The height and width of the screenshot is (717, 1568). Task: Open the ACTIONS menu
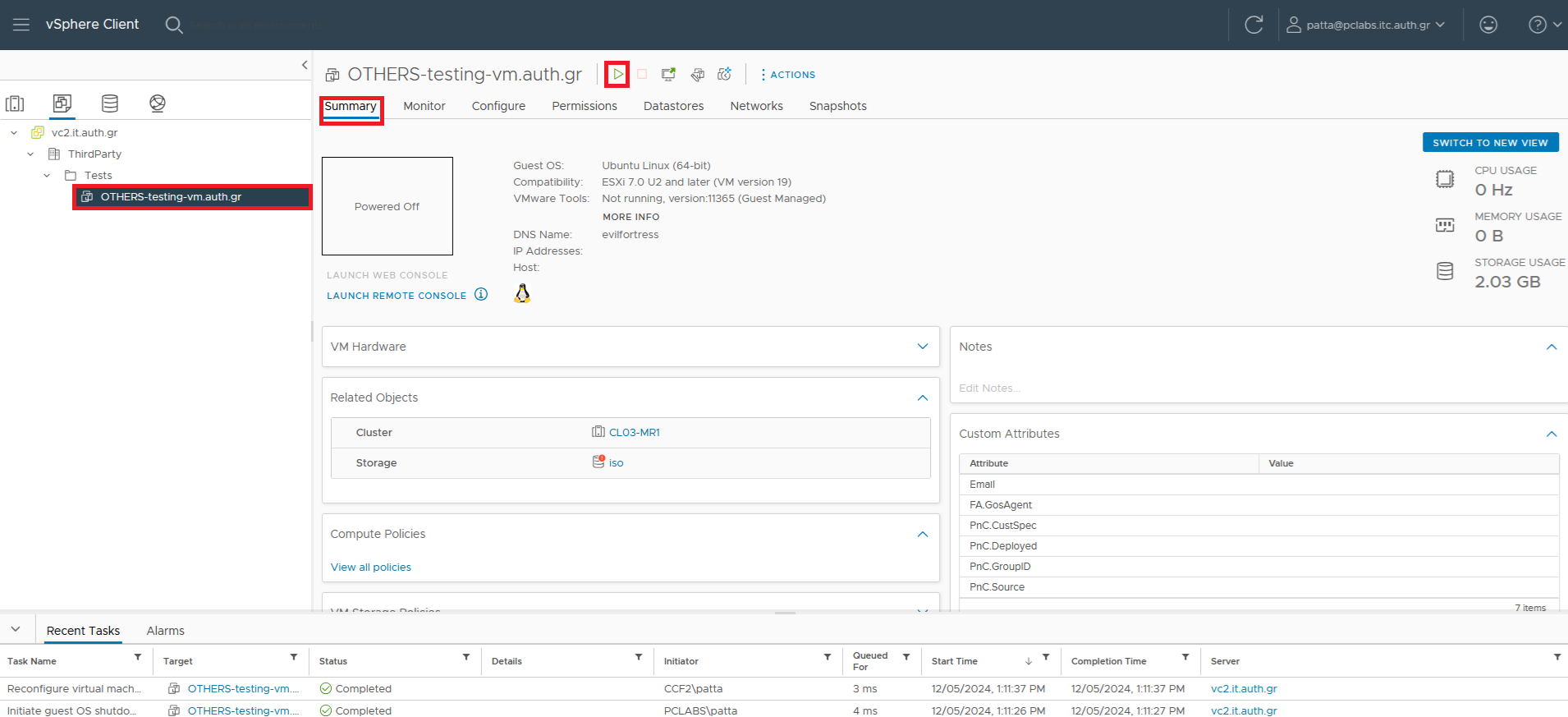[x=787, y=75]
